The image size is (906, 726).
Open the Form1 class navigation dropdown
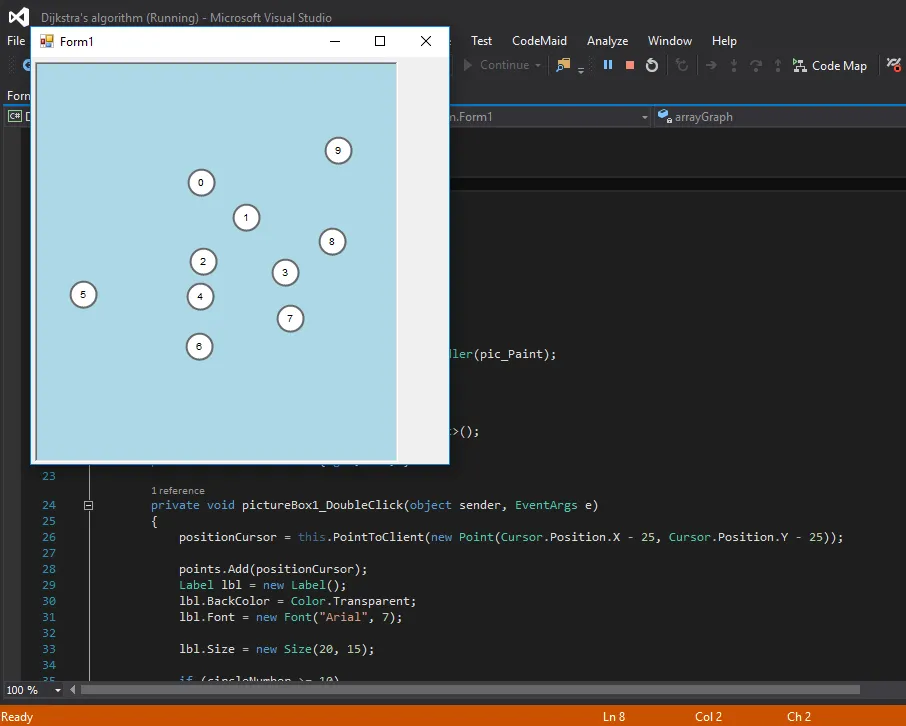[645, 117]
